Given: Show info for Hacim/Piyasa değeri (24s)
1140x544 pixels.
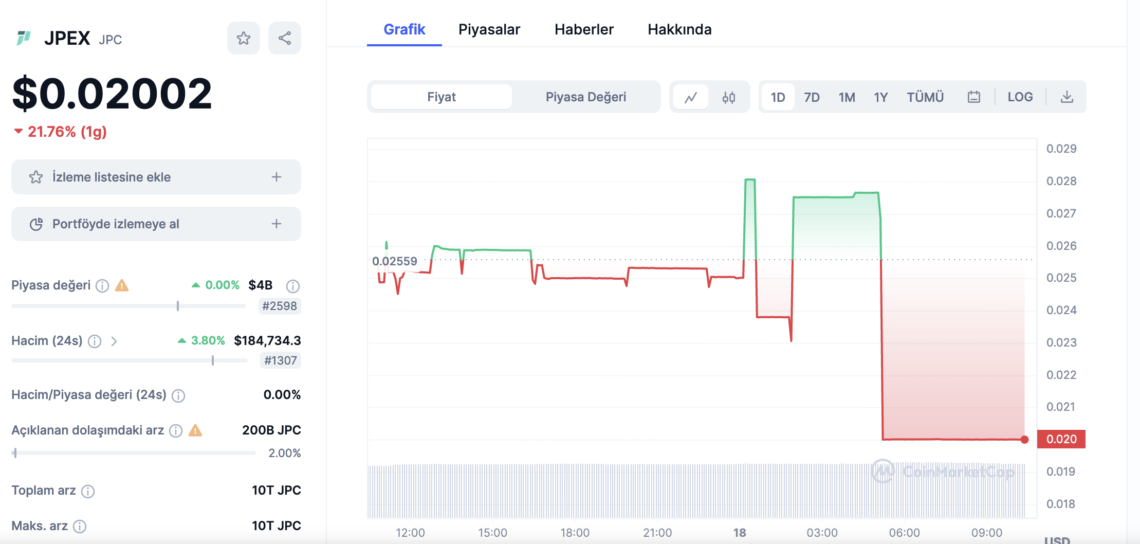Looking at the screenshot, I should click(178, 396).
